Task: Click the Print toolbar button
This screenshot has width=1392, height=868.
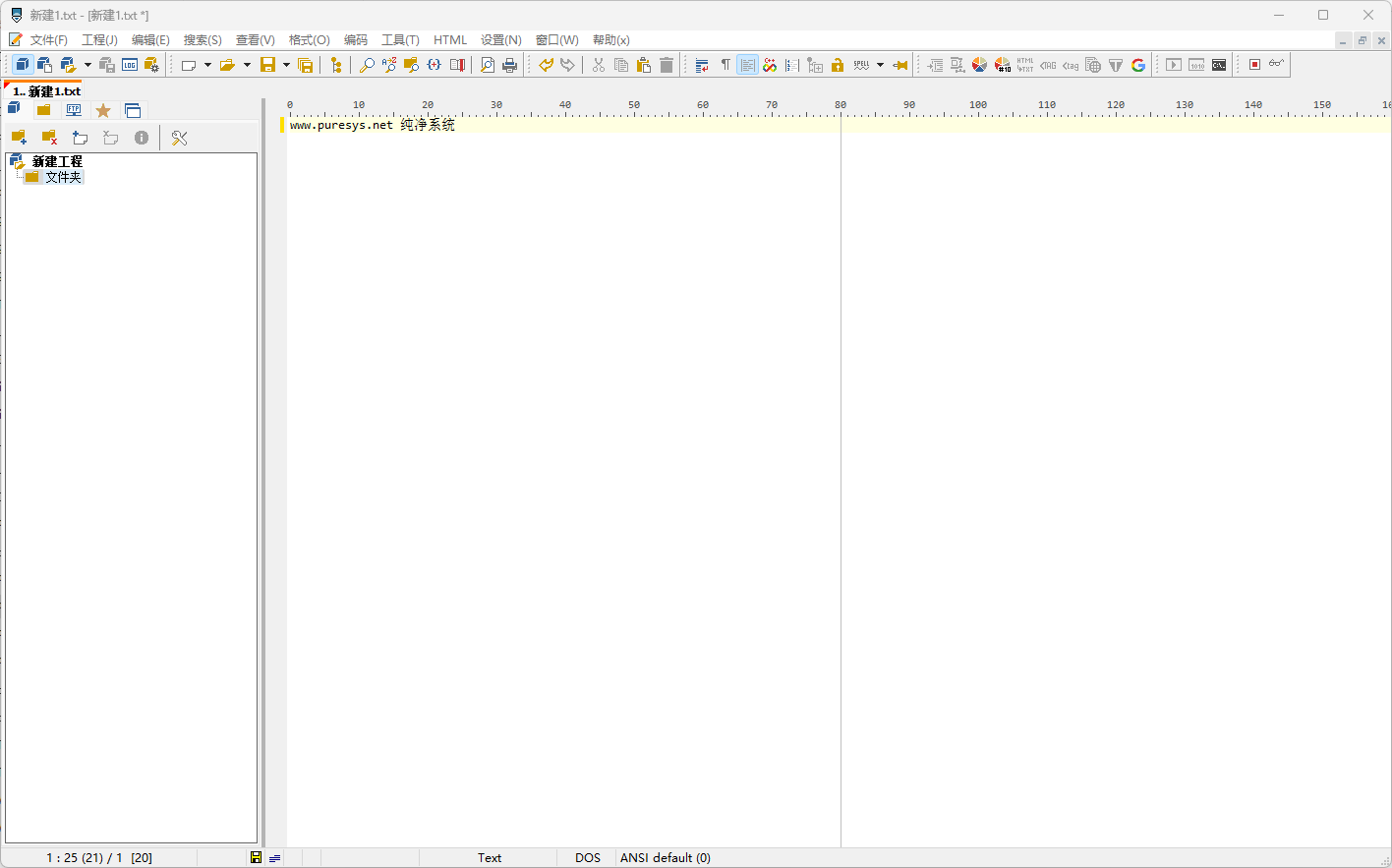Action: point(509,64)
